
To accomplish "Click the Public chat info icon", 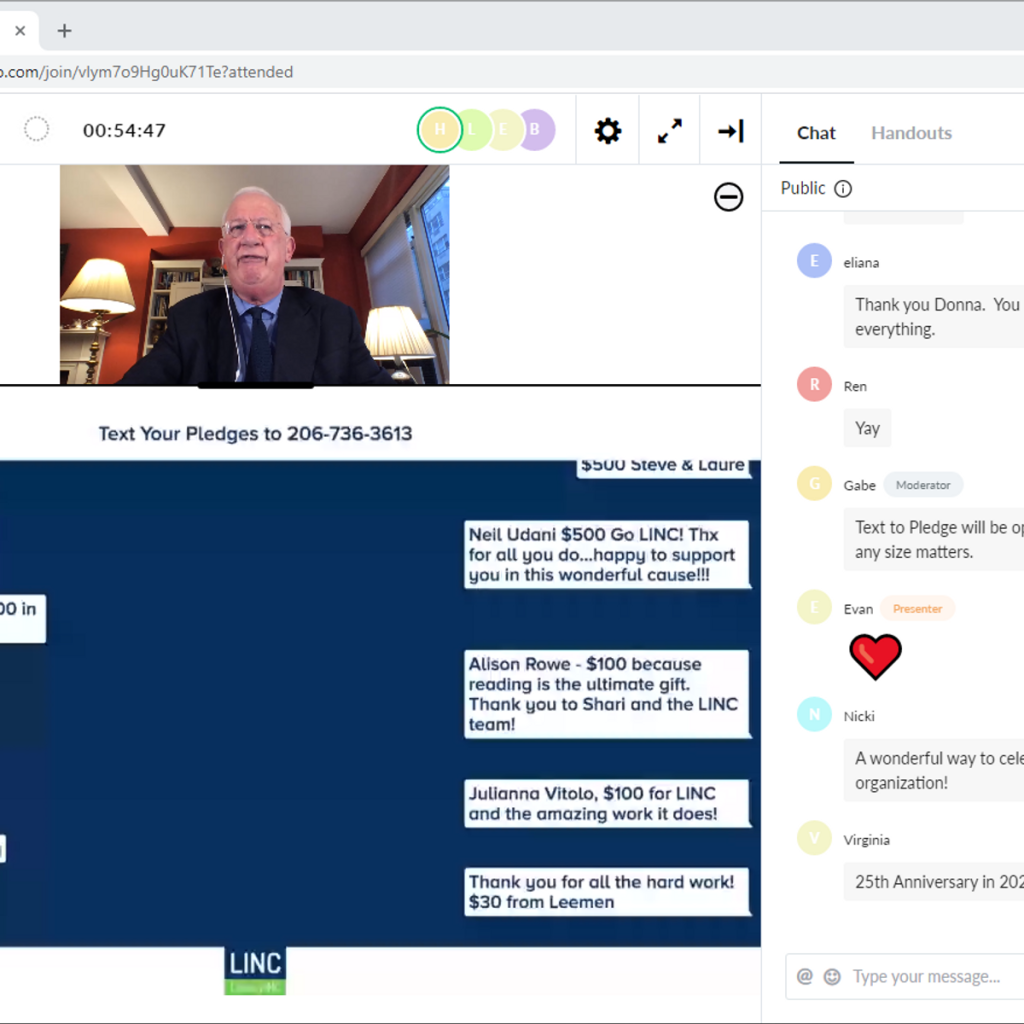I will pos(843,189).
